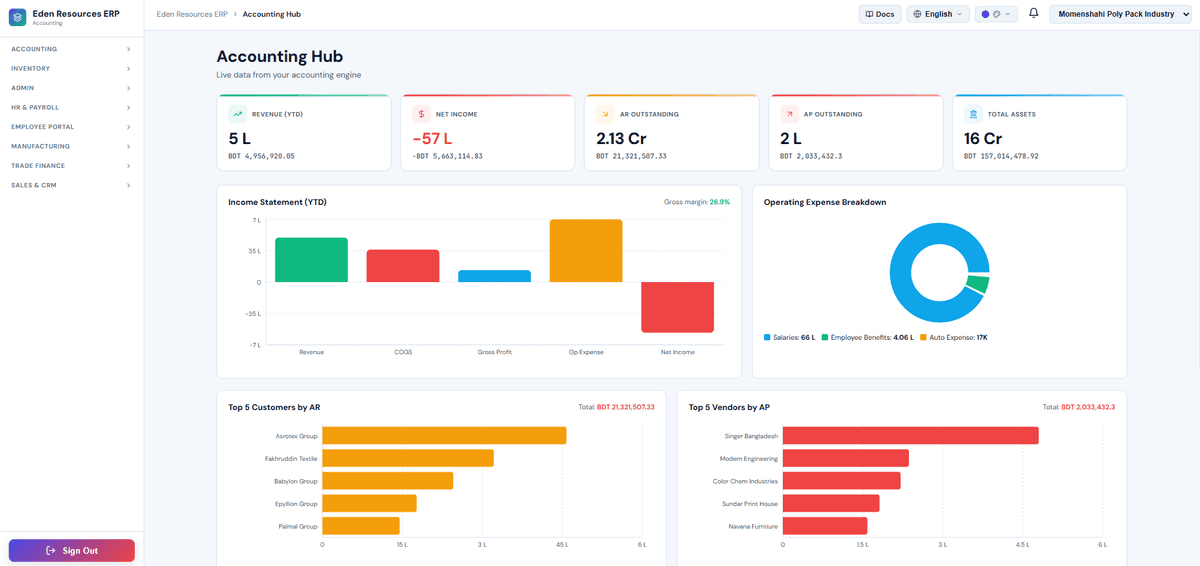Click the Accounting Hub page title
Screen dimensions: 1200x566
(280, 57)
